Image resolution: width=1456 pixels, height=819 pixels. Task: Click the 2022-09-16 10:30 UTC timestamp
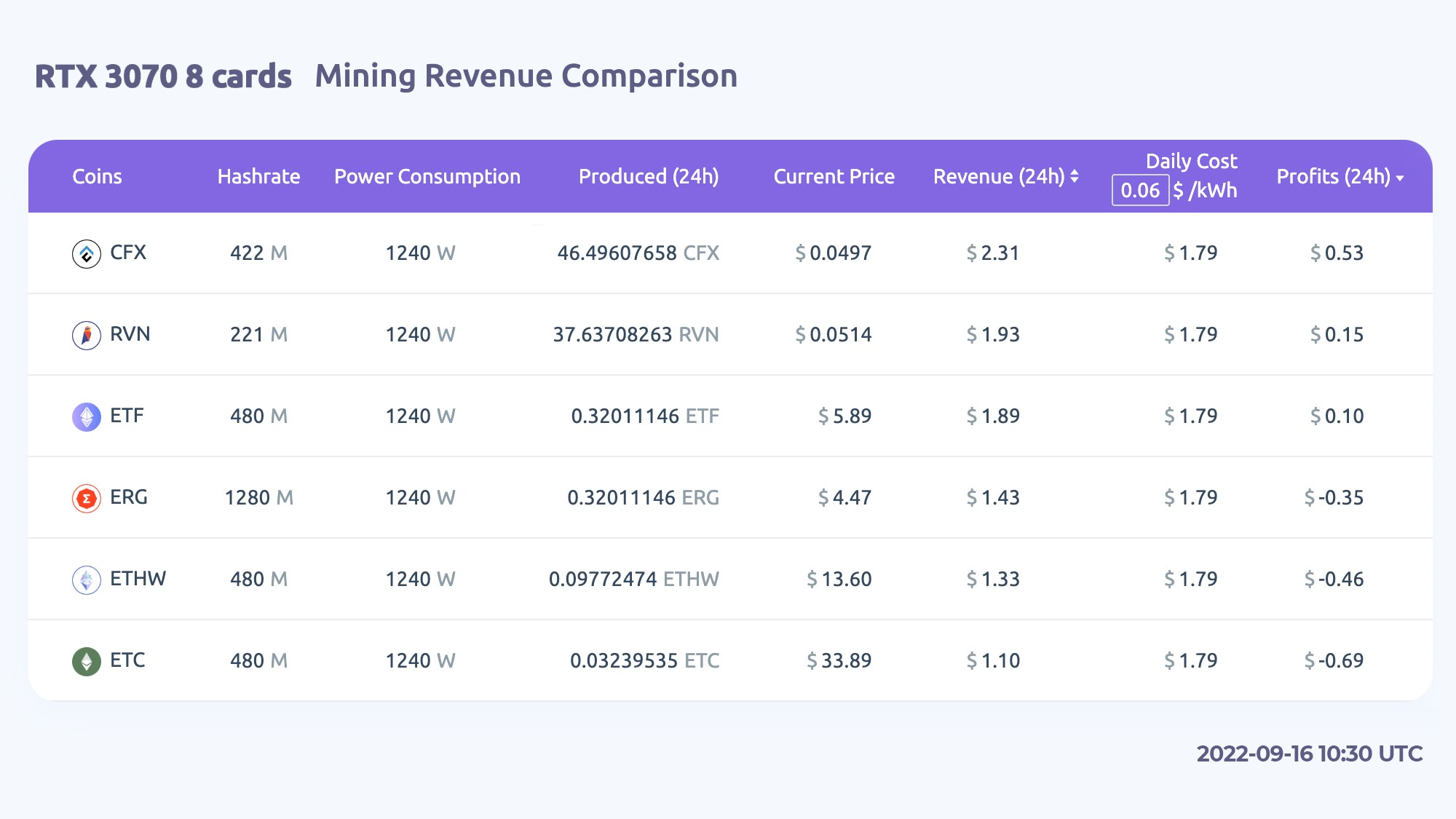point(1310,753)
